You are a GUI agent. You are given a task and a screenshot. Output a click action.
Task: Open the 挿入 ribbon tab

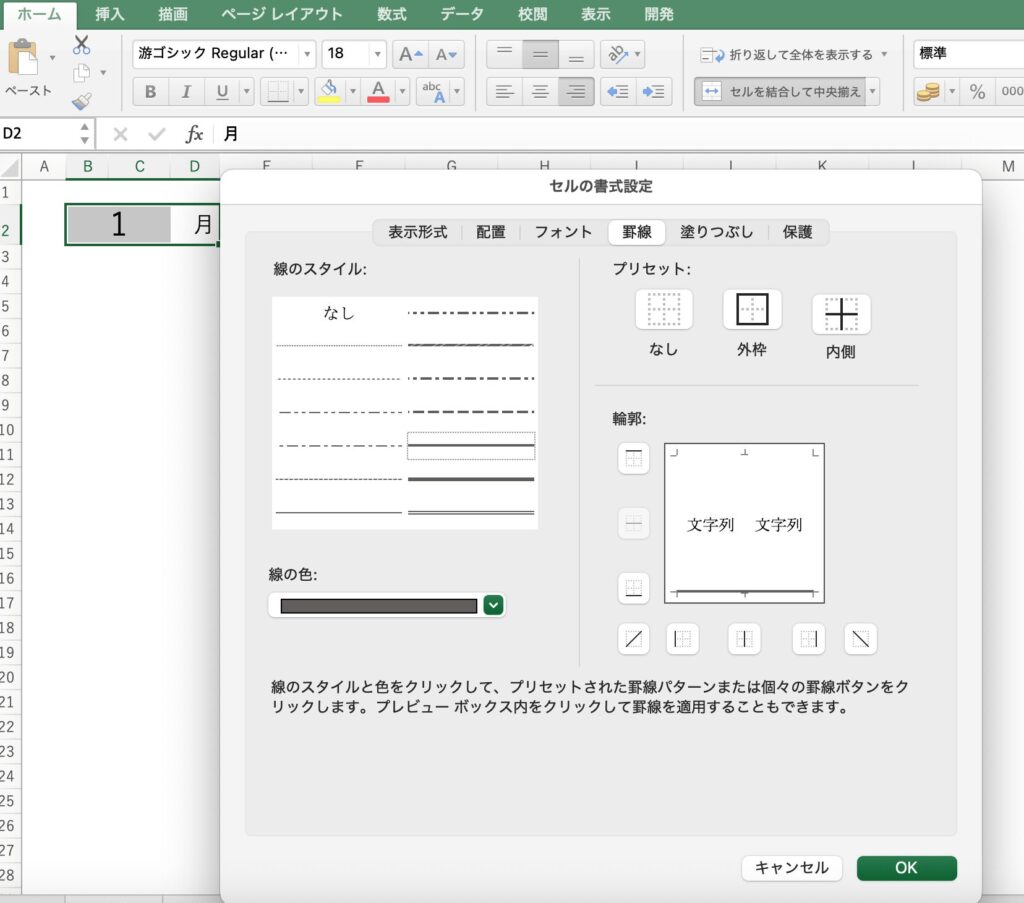[109, 14]
